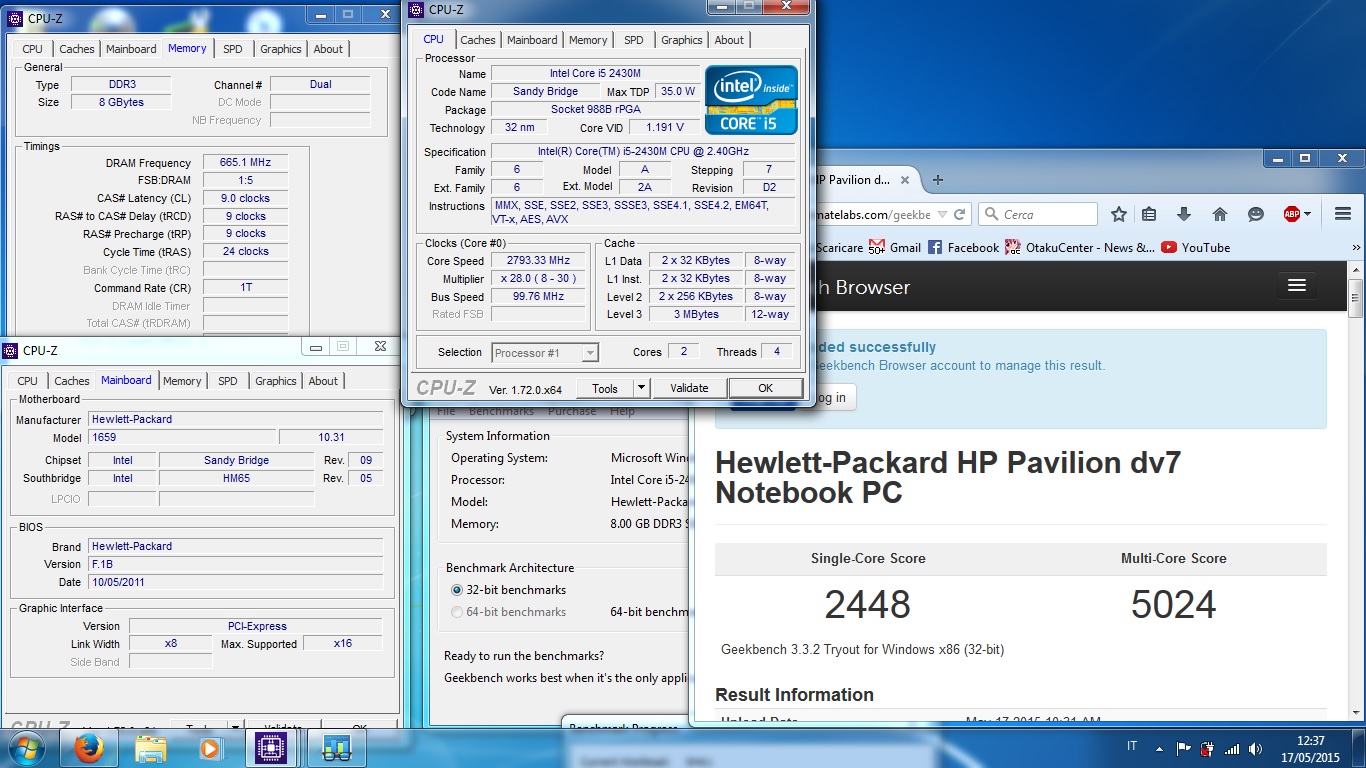Click the Southbridge model value HM65
The height and width of the screenshot is (768, 1366).
(x=236, y=478)
